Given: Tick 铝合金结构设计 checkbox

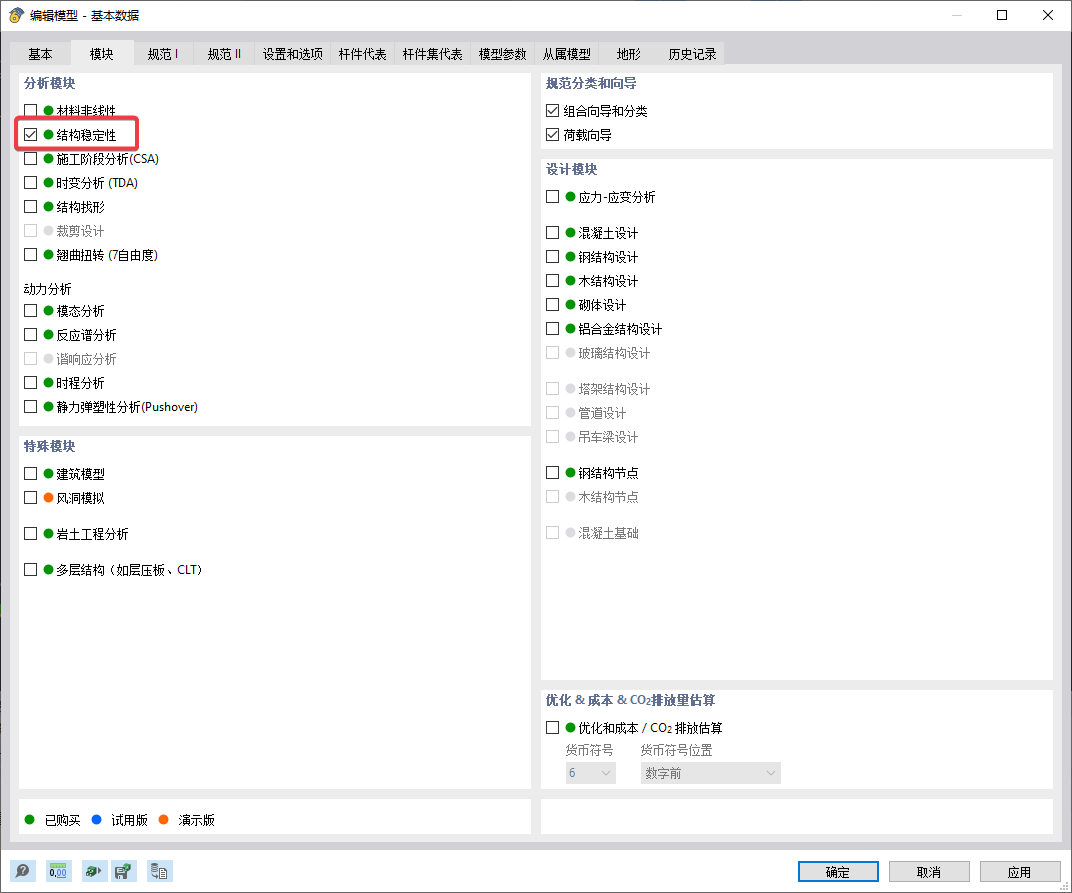Looking at the screenshot, I should (x=552, y=328).
